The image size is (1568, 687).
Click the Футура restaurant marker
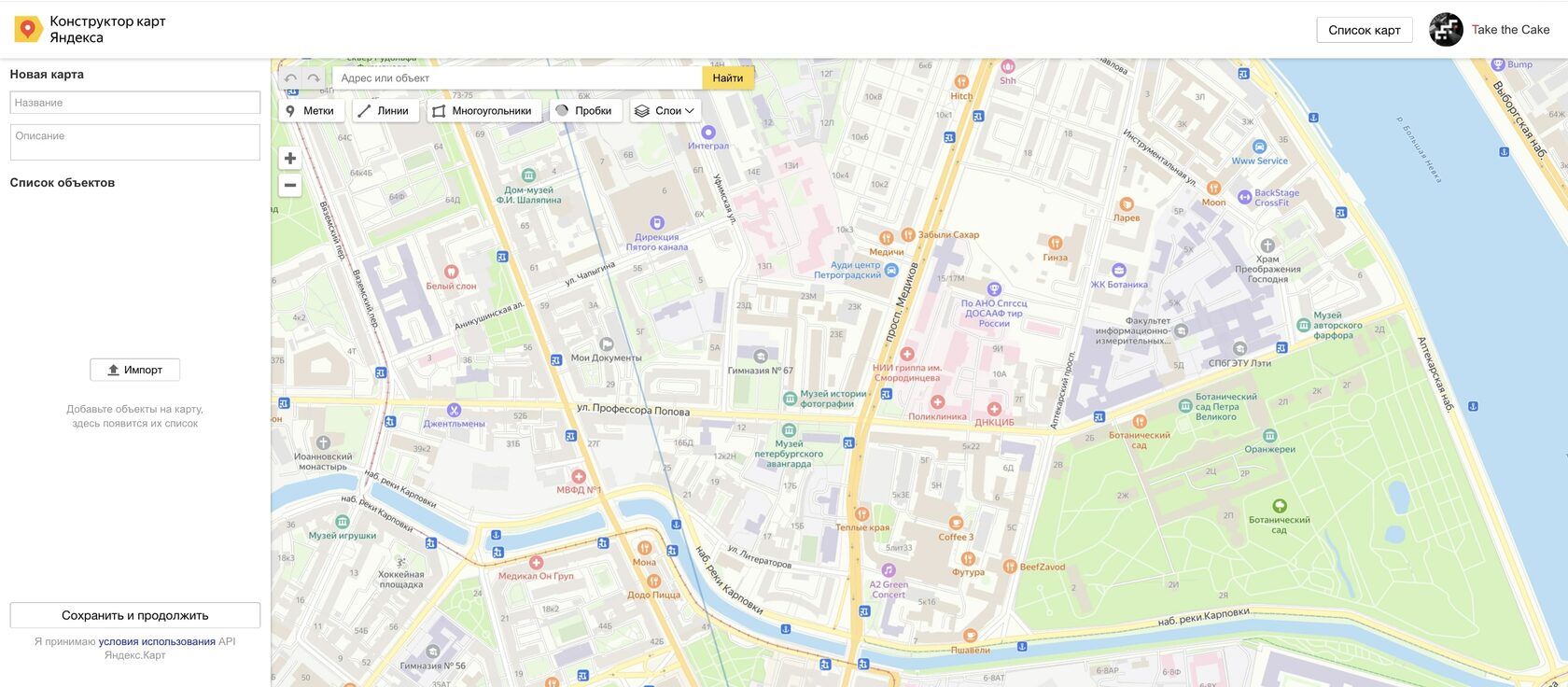(969, 559)
